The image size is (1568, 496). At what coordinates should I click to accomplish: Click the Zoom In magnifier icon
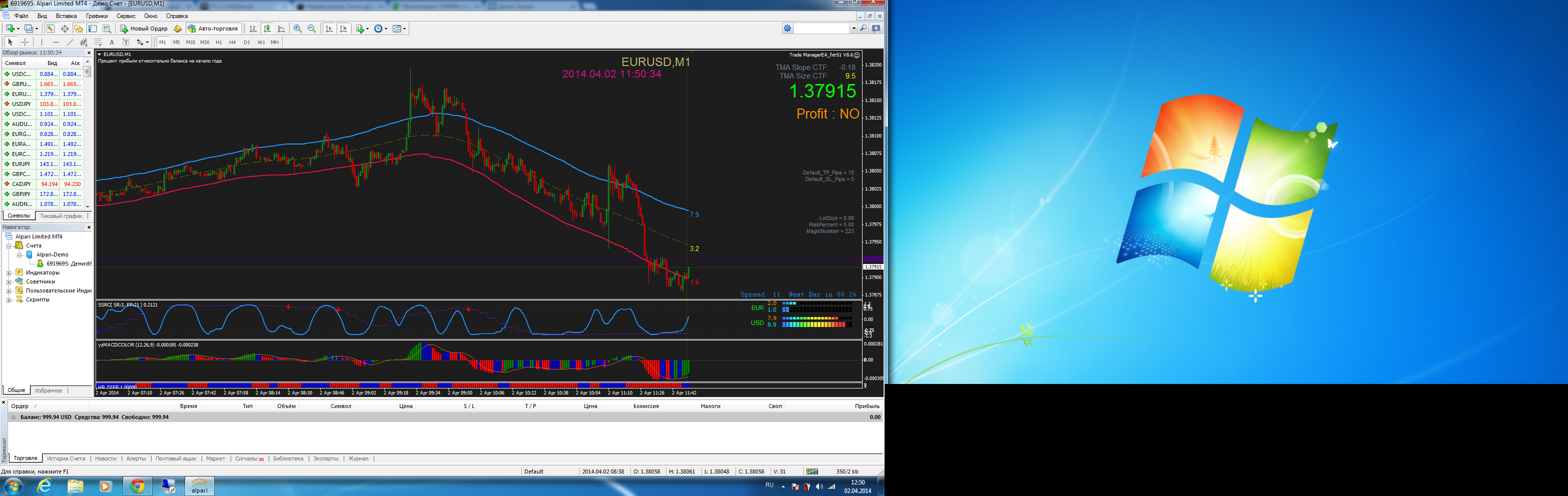point(298,28)
